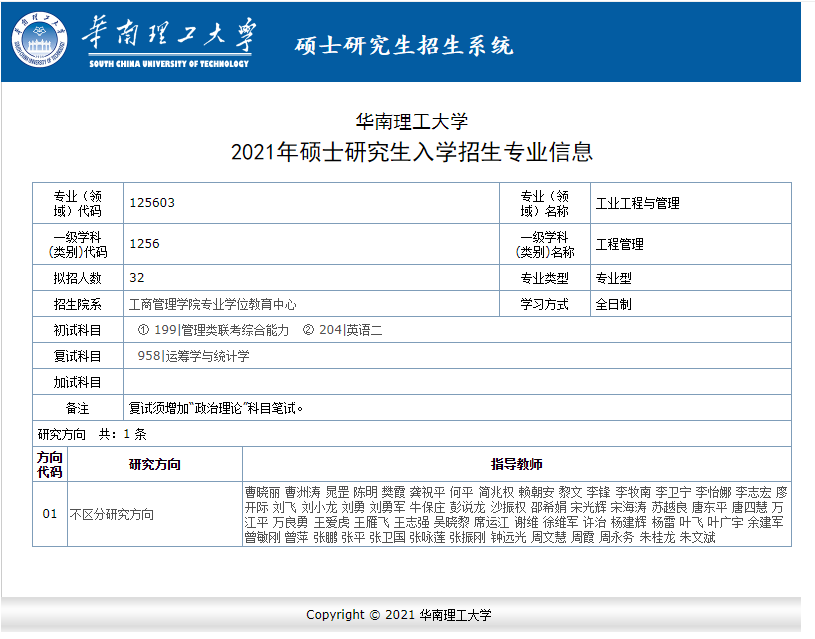This screenshot has width=815, height=639.
Task: Click the 硕士研究生招生系统 banner title
Action: [404, 45]
